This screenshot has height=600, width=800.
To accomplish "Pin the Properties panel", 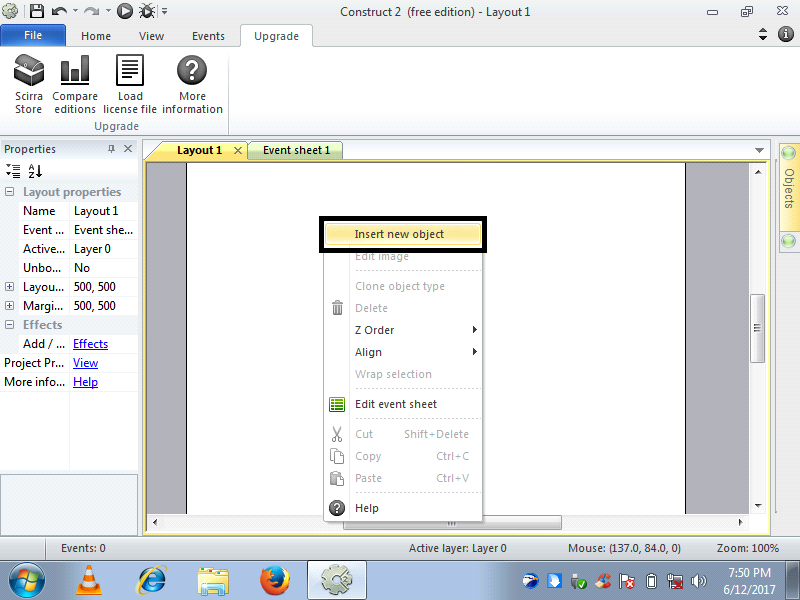I will pyautogui.click(x=111, y=148).
